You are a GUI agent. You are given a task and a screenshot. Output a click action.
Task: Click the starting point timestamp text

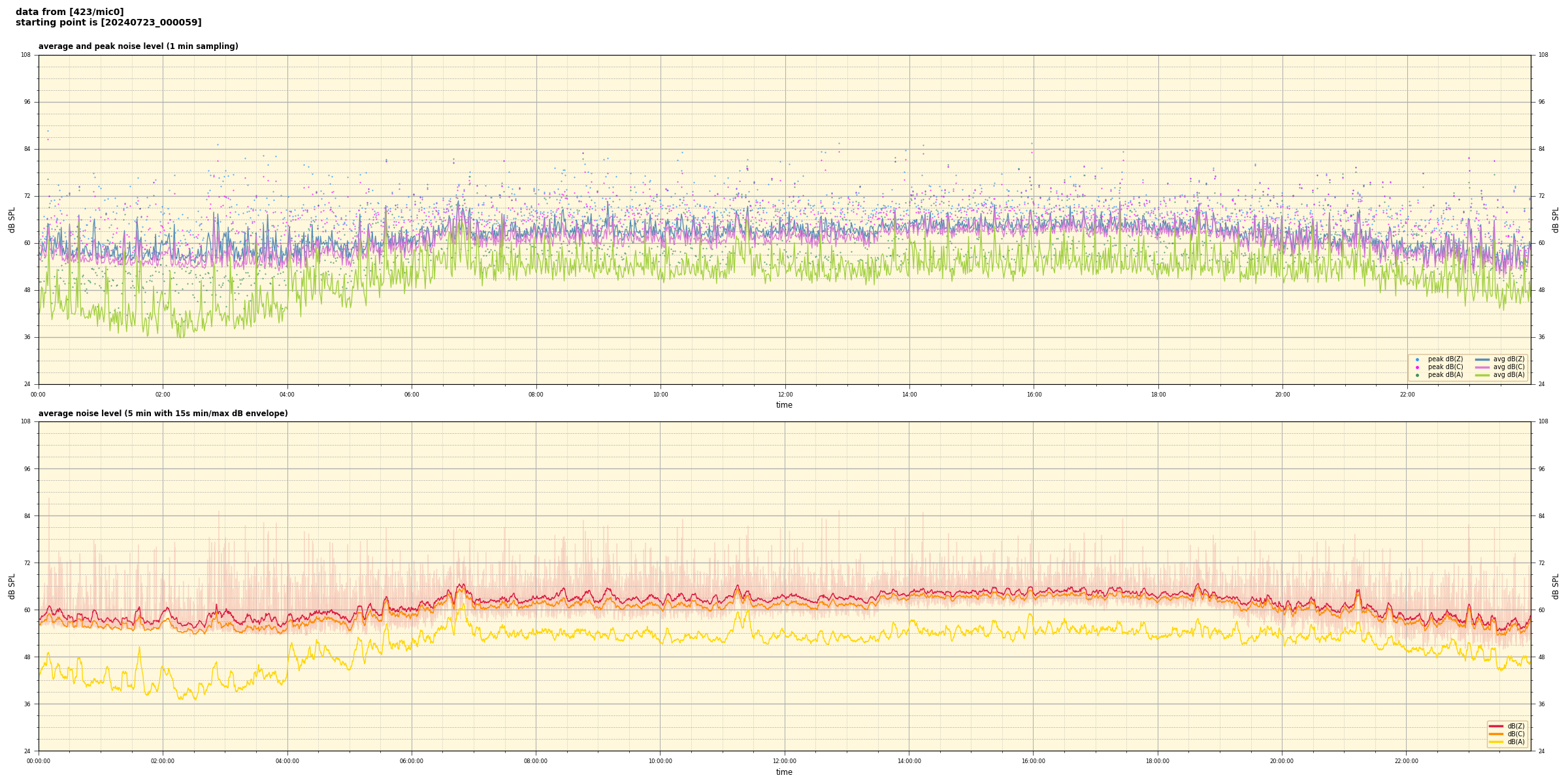[108, 23]
